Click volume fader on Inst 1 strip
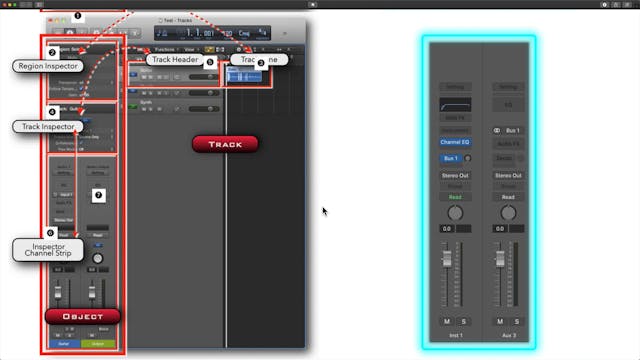640x360 pixels. 447,259
